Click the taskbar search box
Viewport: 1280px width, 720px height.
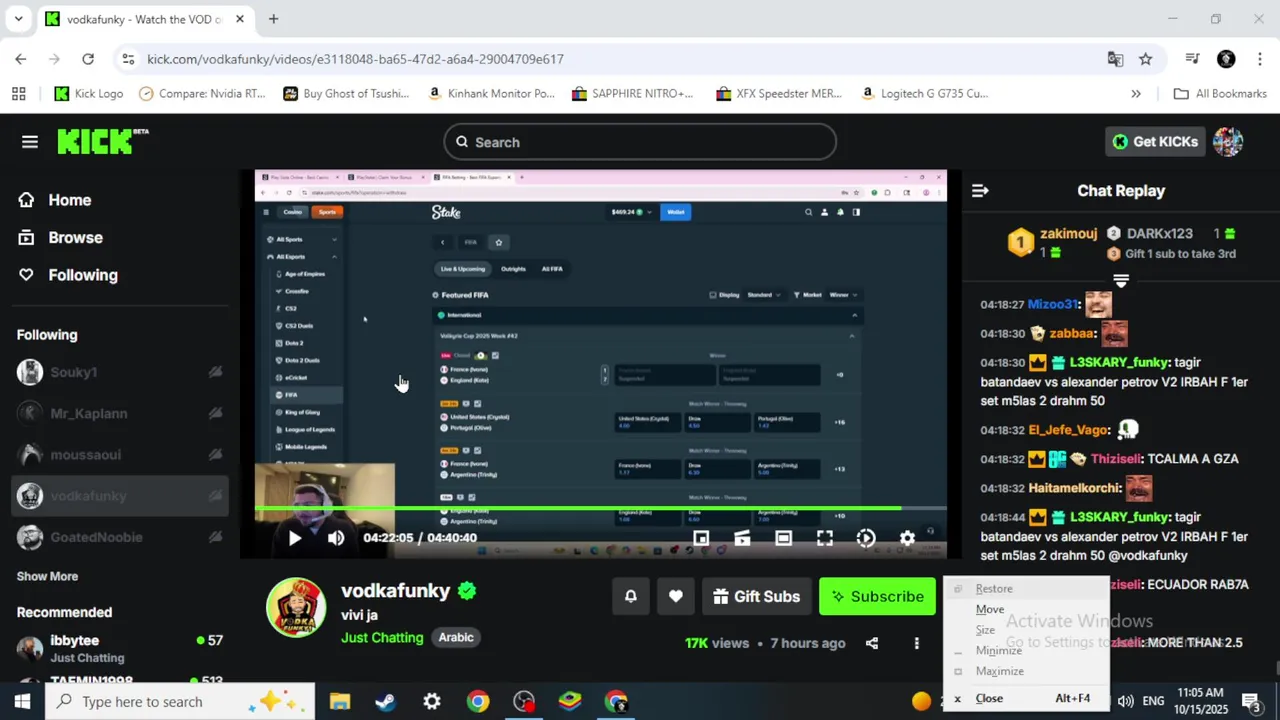(x=182, y=702)
